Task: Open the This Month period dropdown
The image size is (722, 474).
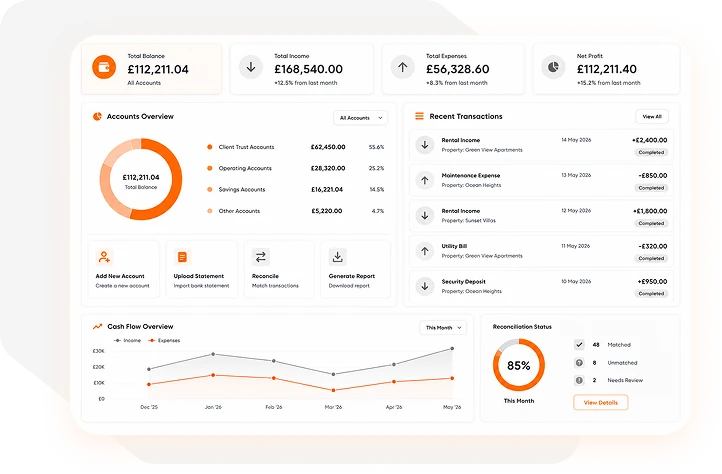Action: click(x=443, y=328)
